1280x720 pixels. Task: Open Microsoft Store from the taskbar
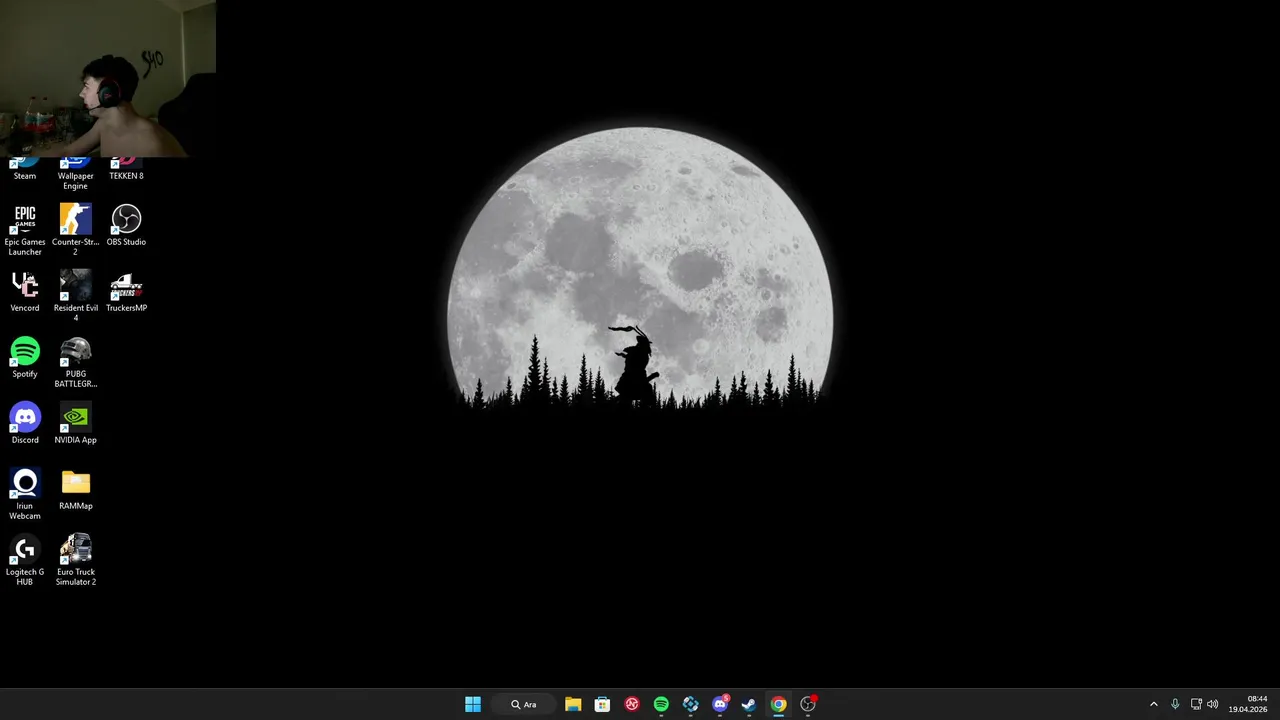pyautogui.click(x=602, y=704)
